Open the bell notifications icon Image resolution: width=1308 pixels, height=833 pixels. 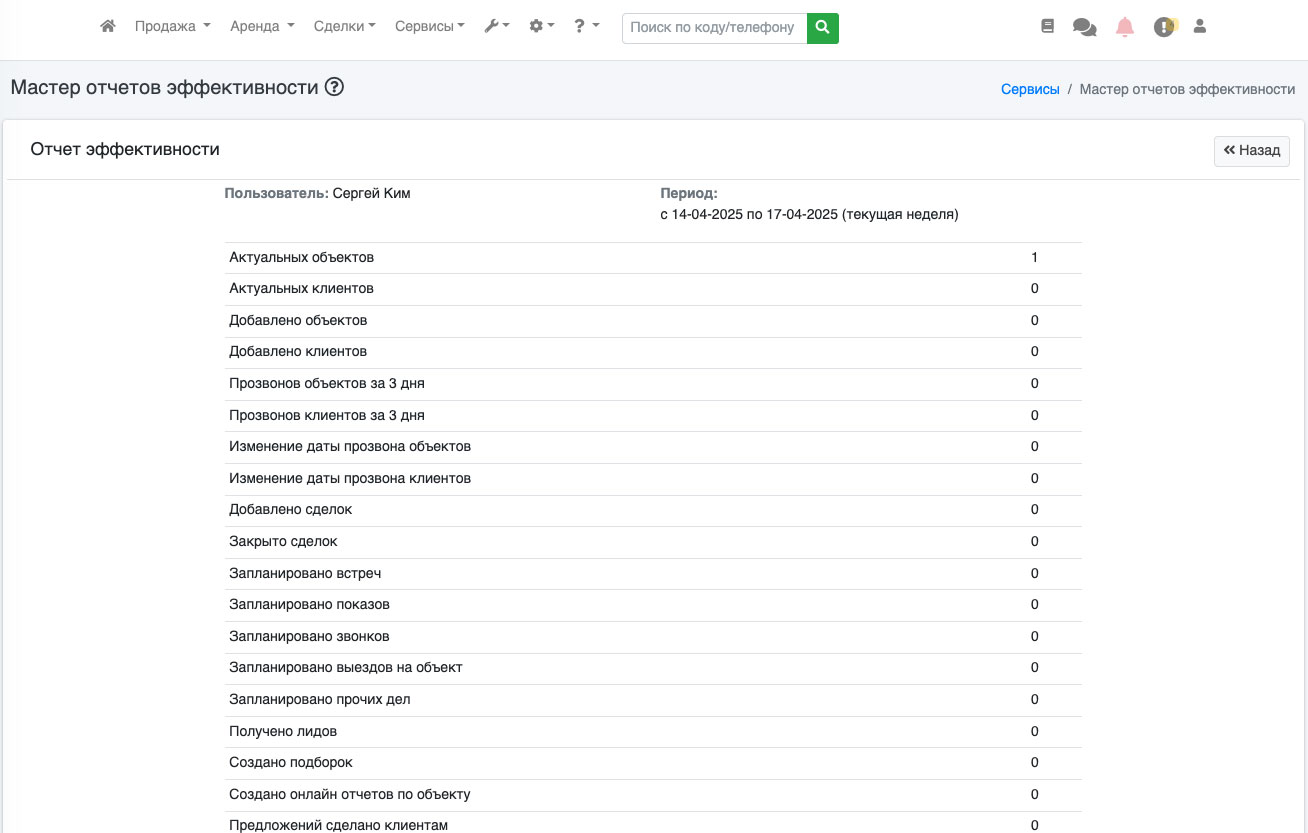1125,27
